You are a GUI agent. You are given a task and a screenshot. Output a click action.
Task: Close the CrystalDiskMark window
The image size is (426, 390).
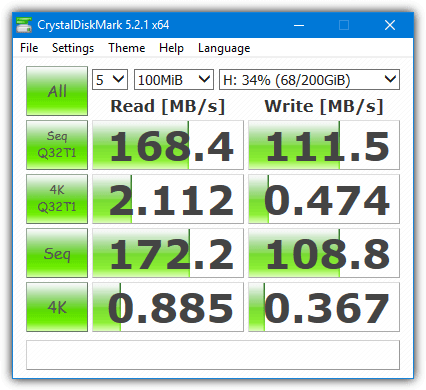point(390,25)
